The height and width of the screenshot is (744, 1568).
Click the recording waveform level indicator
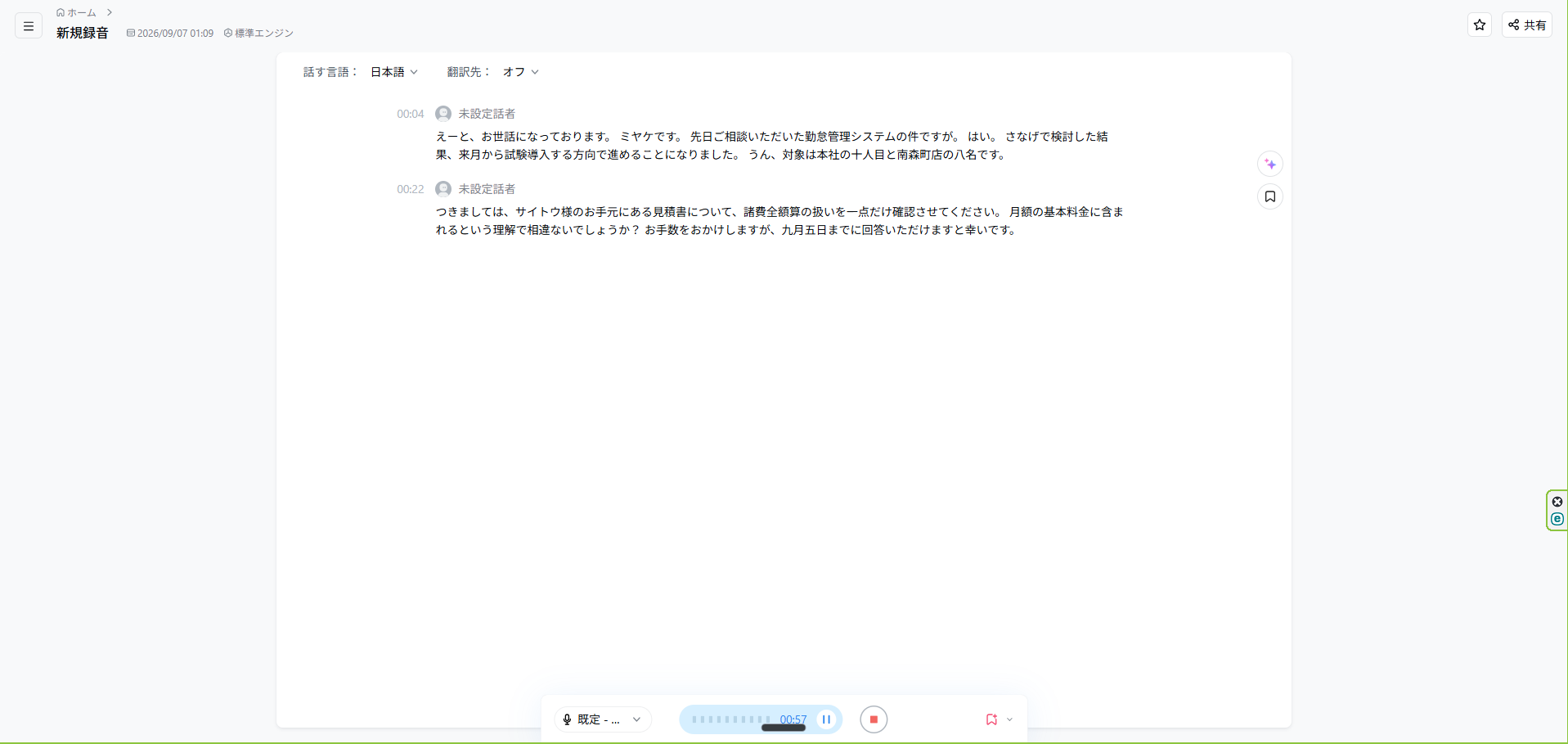coord(731,719)
